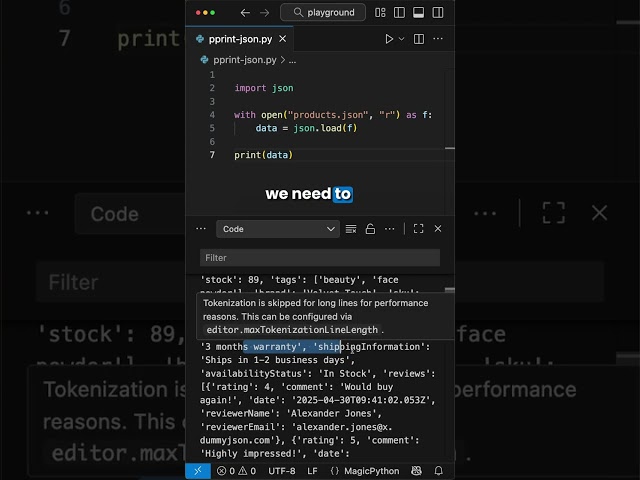Click the output panel scrollbar
640x480 pixels.
[449, 290]
